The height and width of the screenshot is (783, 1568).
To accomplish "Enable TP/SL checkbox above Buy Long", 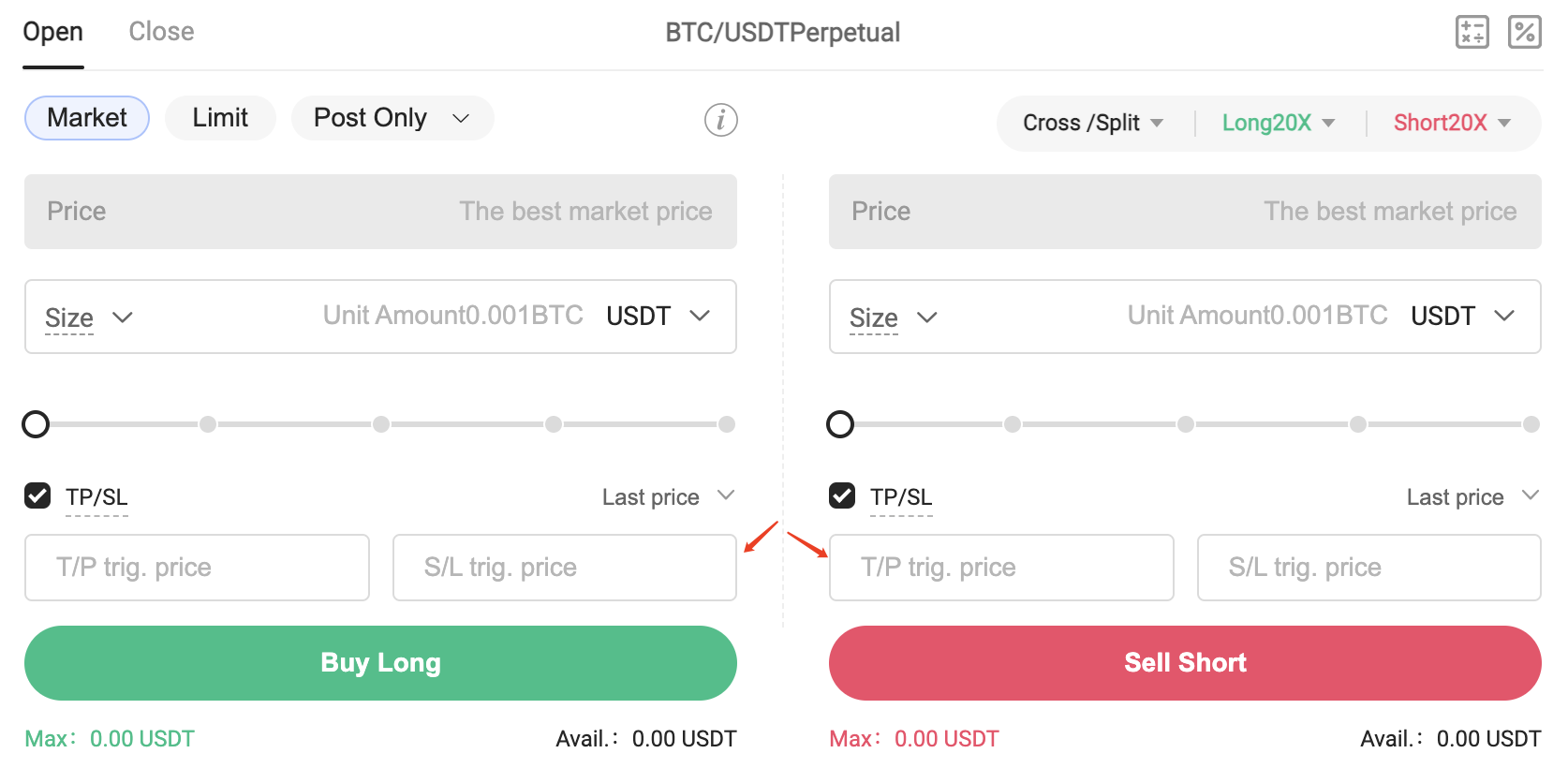I will coord(37,495).
